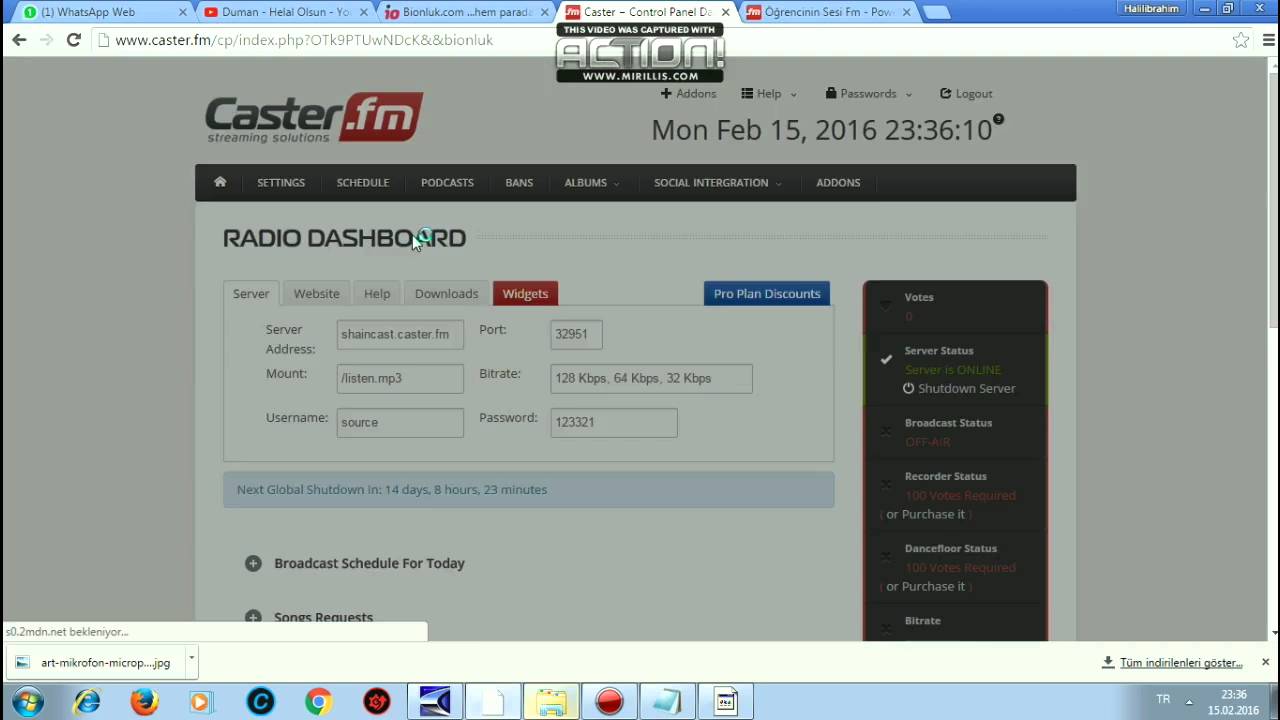Expand the Passwords dropdown

(x=869, y=93)
